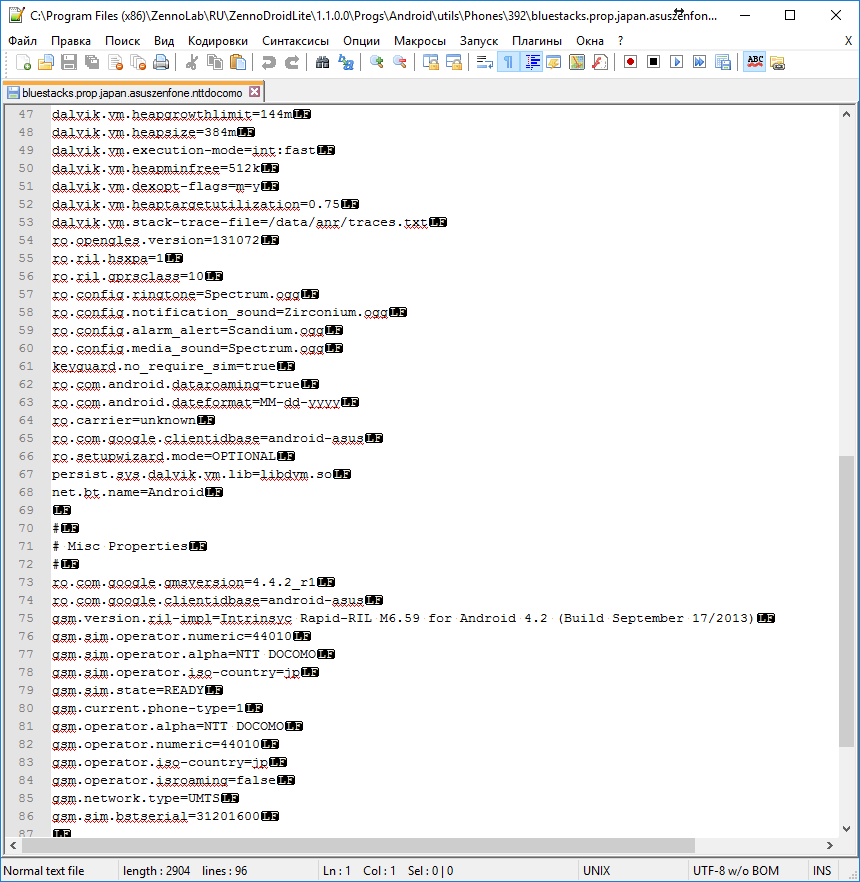Cut selection with scissors icon
This screenshot has width=860, height=882.
pos(192,62)
